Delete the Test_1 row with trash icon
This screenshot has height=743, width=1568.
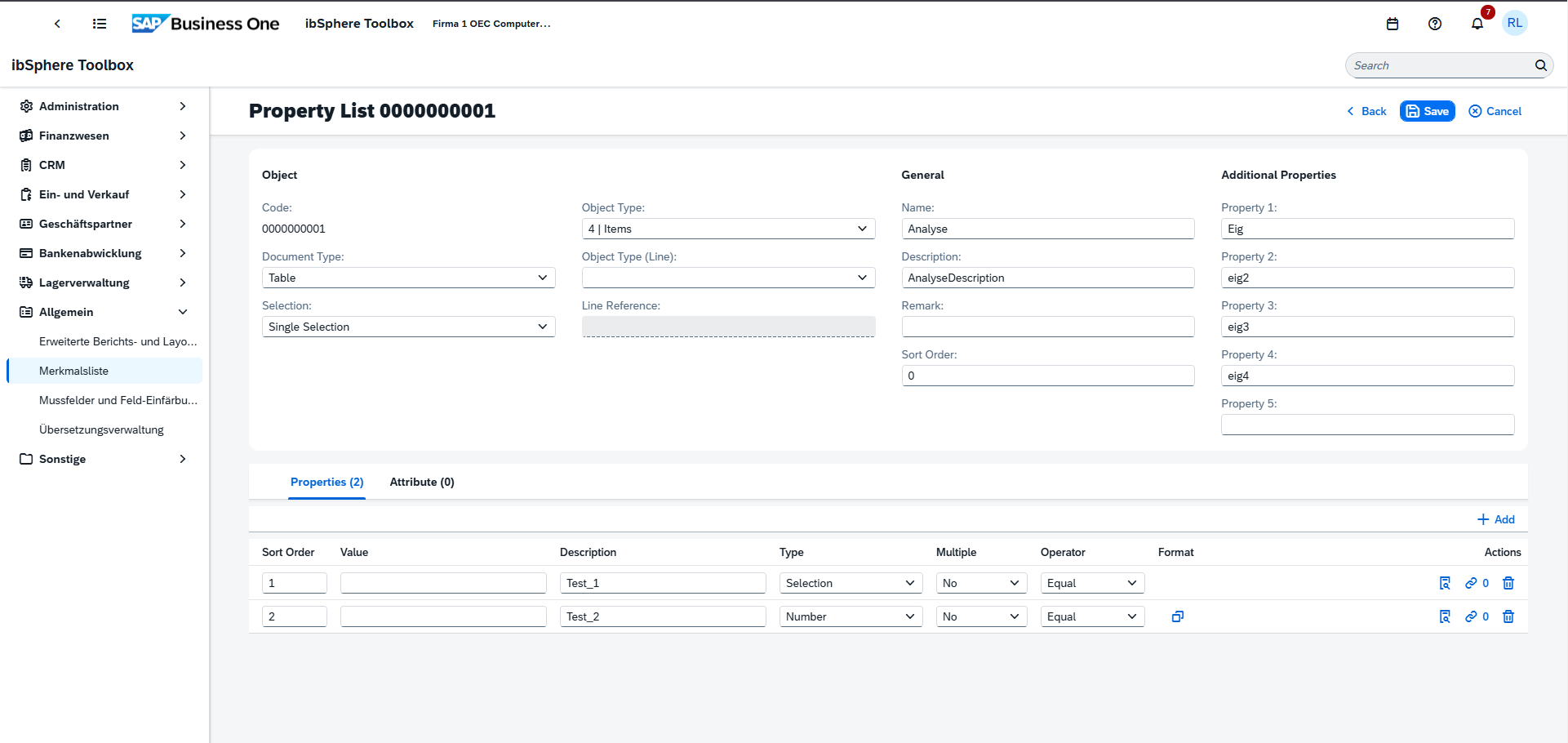1508,583
